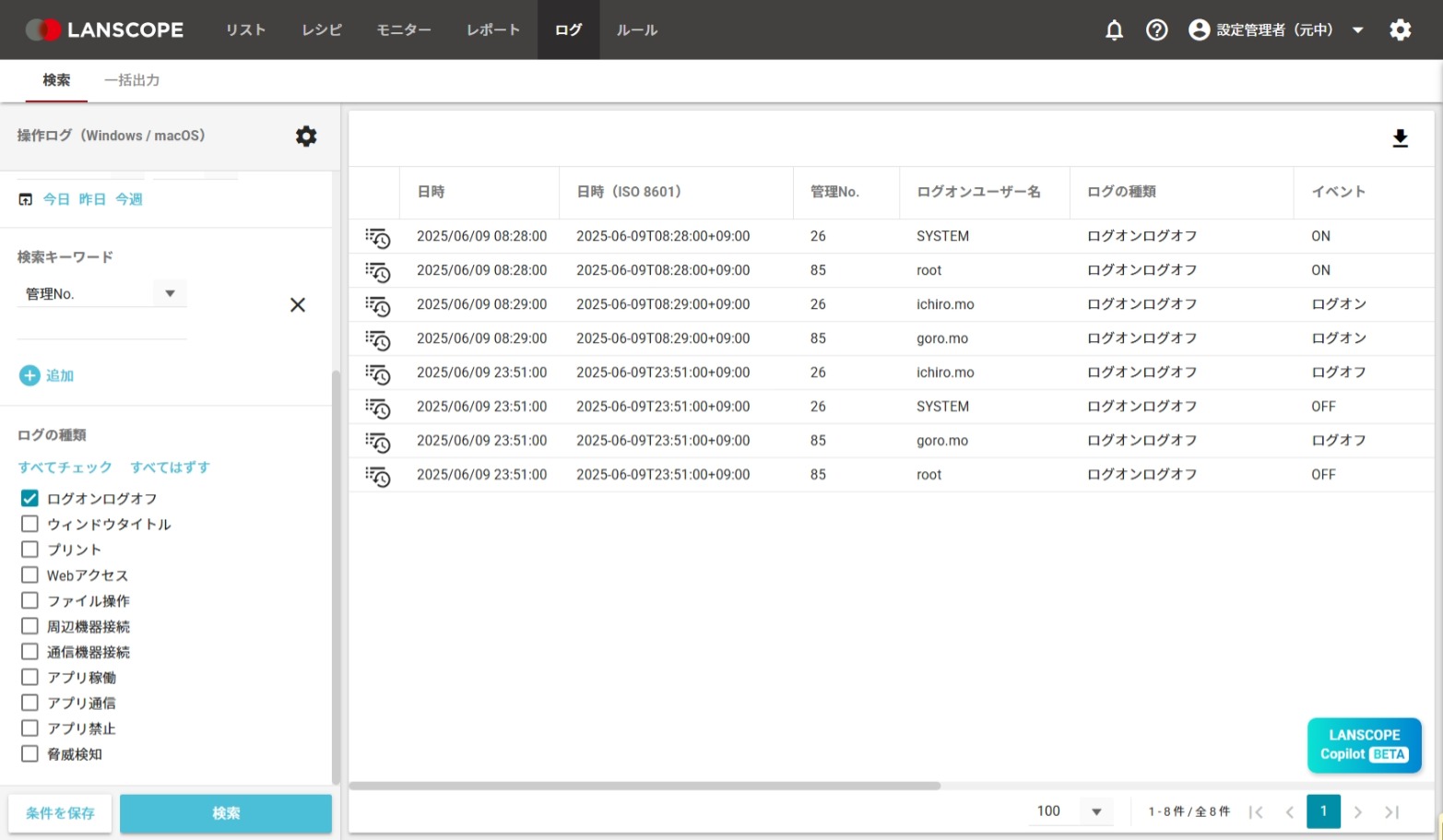This screenshot has height=840, width=1443.
Task: Sort by the ログオンユーザー名 column header
Action: (978, 192)
